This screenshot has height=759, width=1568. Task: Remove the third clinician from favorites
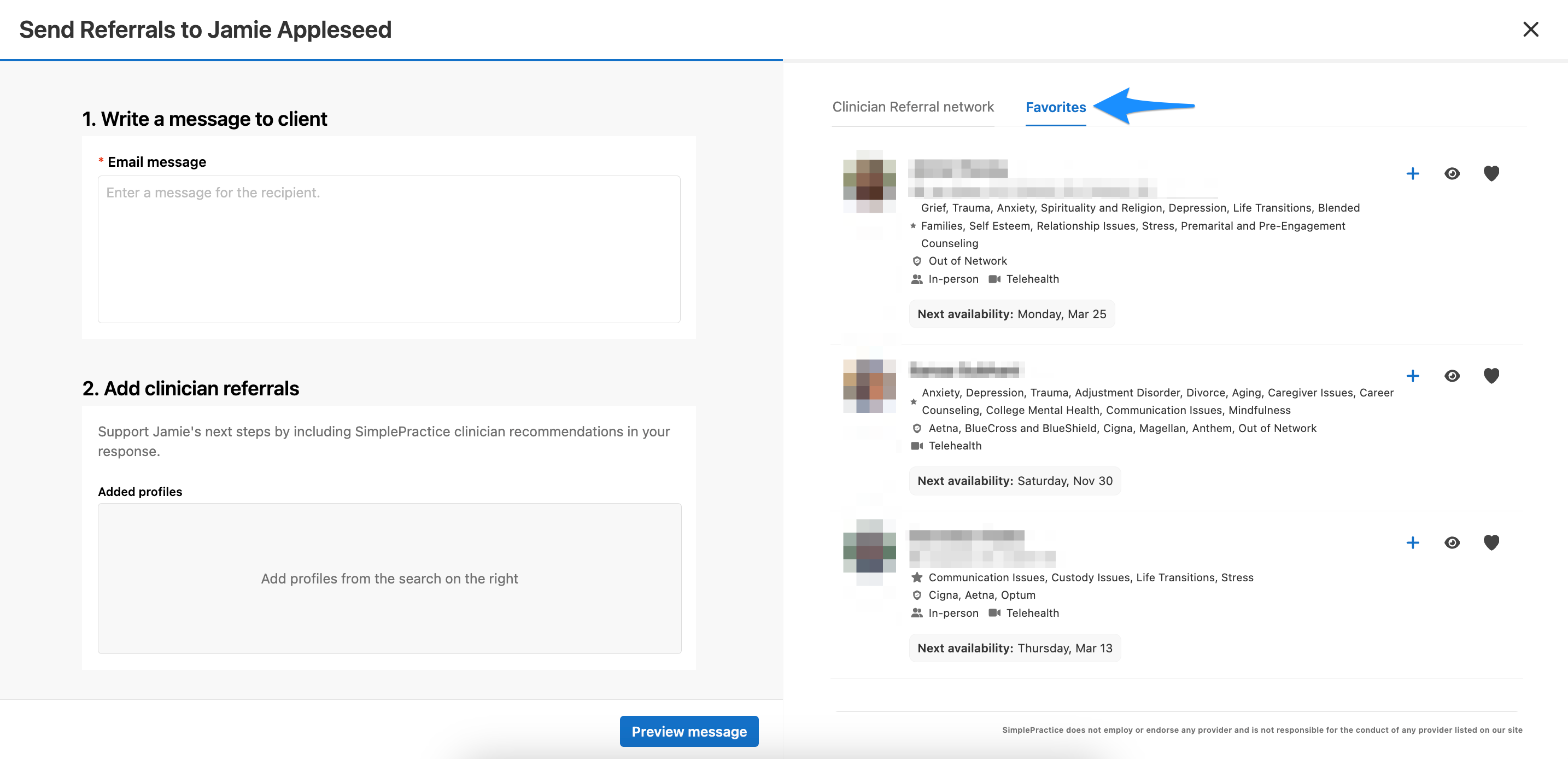coord(1491,542)
